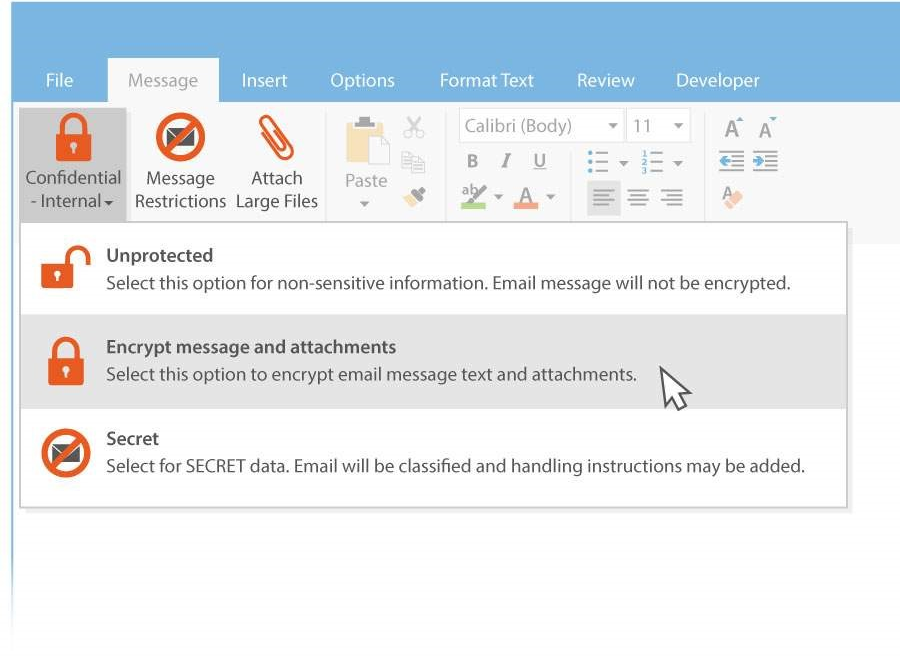Switch to the Message tab

pos(163,80)
